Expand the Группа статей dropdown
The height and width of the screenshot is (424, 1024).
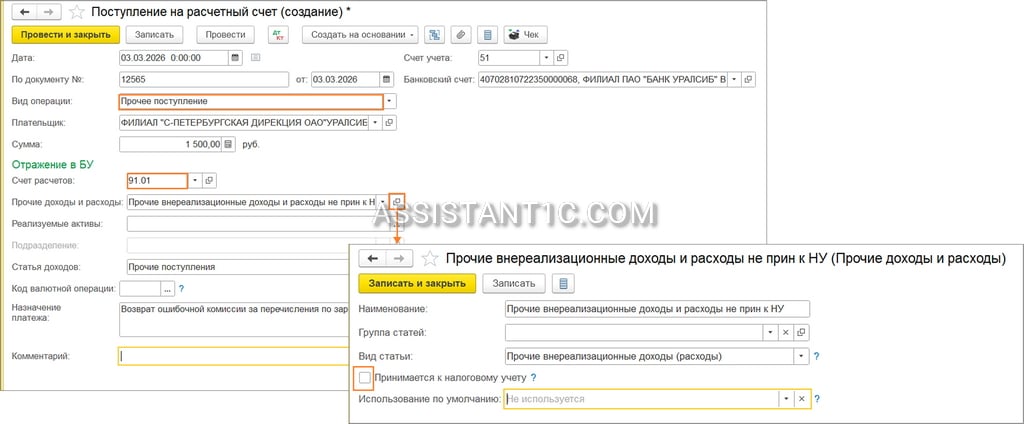[x=771, y=332]
